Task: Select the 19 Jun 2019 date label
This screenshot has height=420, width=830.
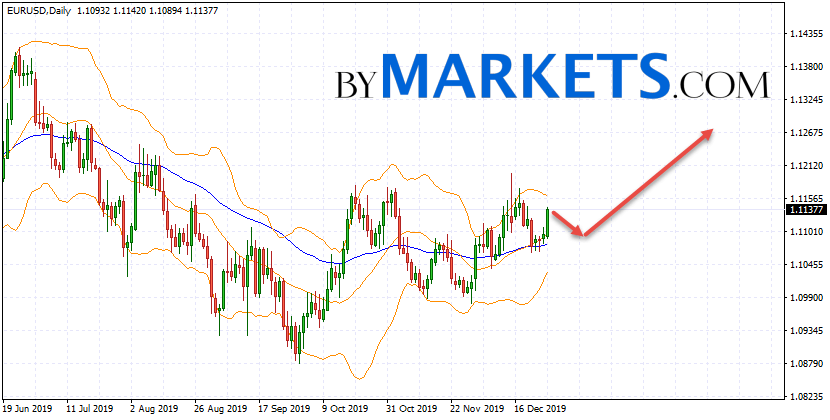Action: point(29,409)
